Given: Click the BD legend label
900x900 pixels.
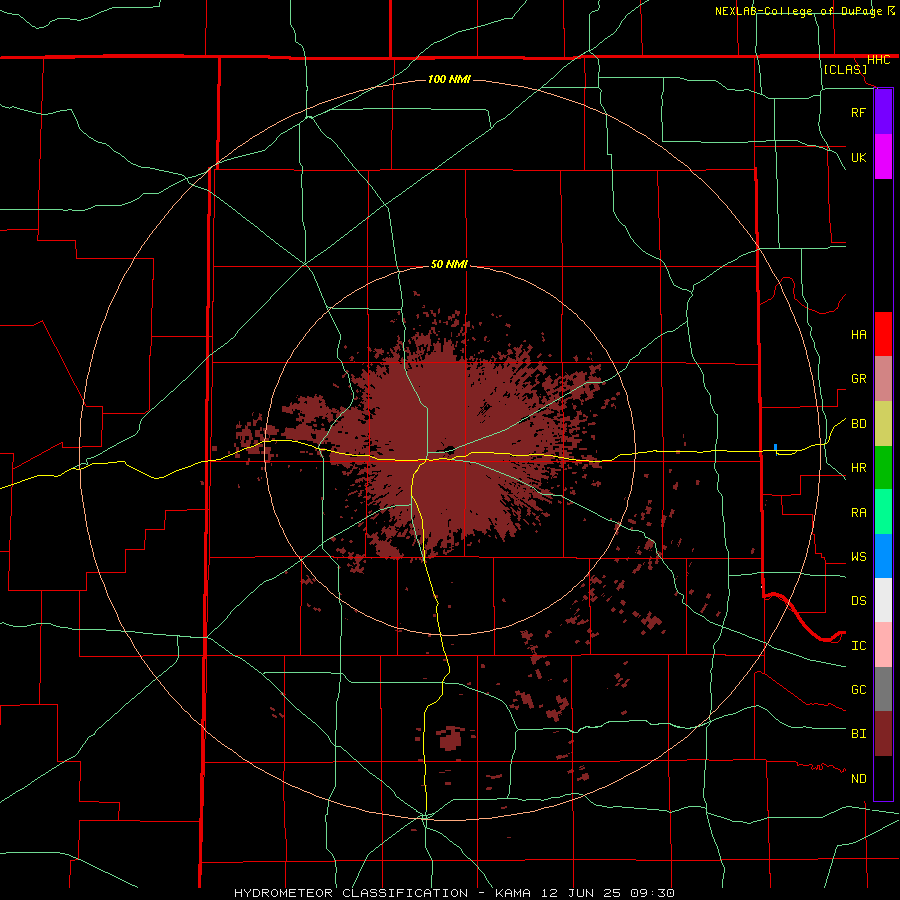Looking at the screenshot, I should click(858, 424).
